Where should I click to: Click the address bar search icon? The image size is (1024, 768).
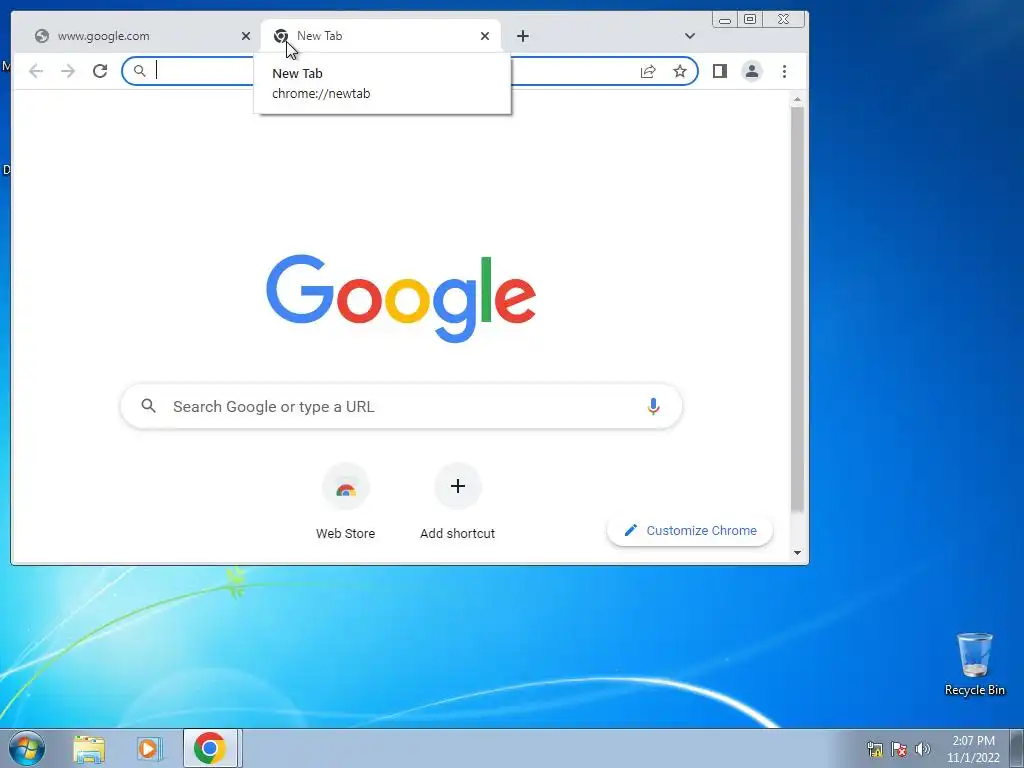pos(140,71)
